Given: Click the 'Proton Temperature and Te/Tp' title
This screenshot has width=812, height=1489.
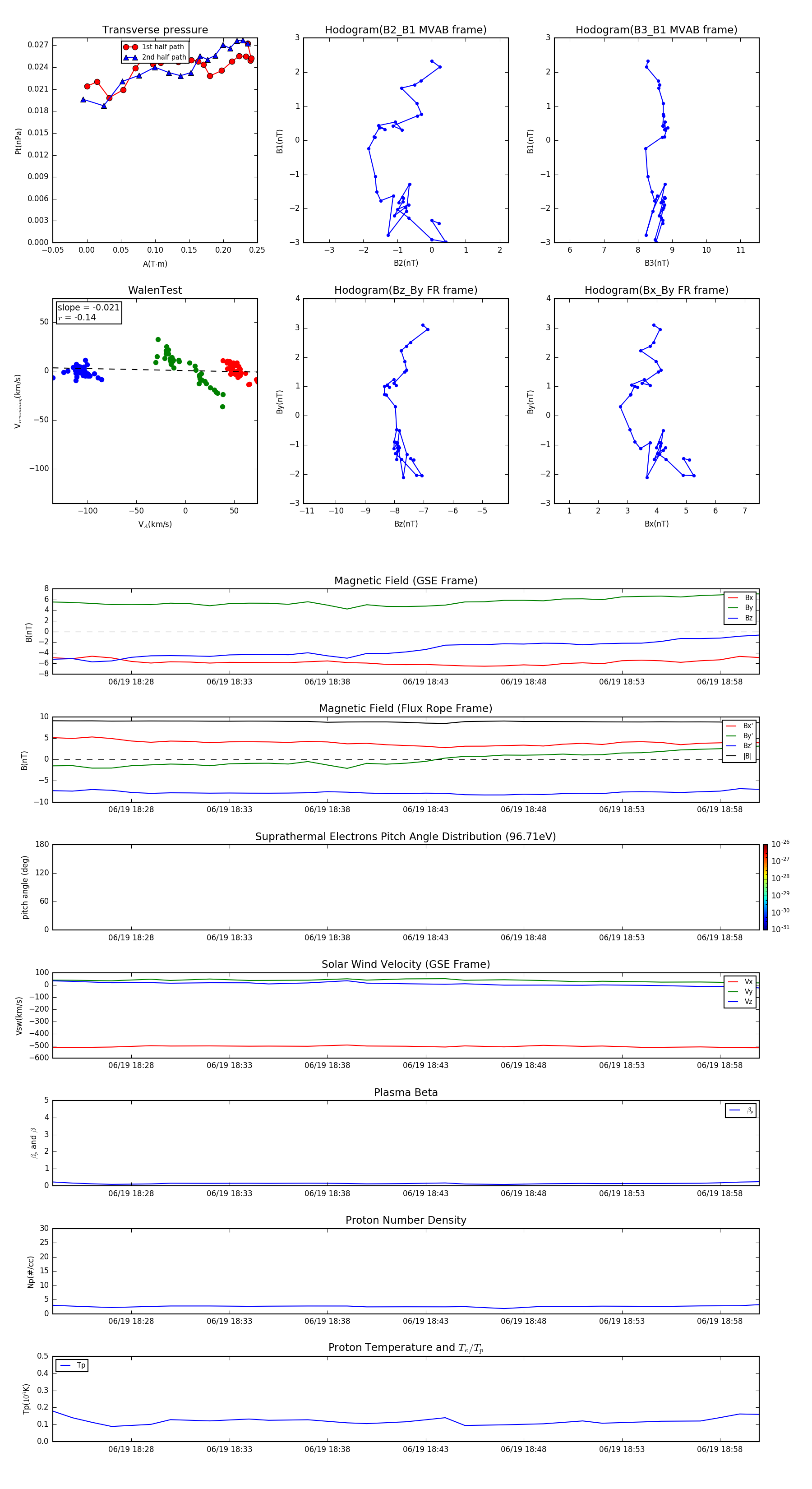Looking at the screenshot, I should click(x=406, y=1348).
